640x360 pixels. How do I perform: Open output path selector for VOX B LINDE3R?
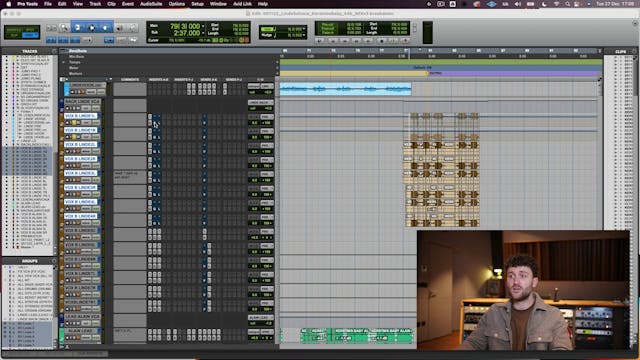click(x=267, y=188)
